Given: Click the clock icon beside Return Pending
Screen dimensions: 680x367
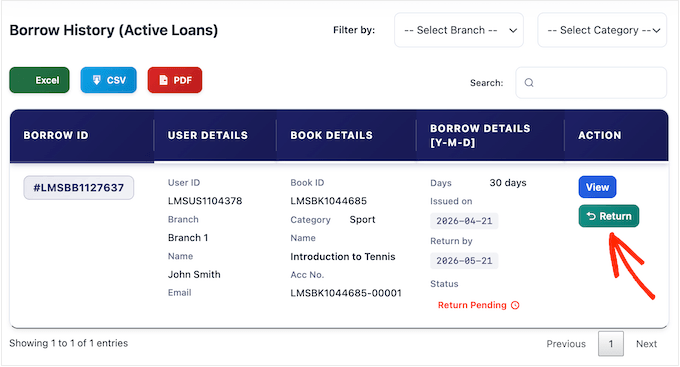Looking at the screenshot, I should [515, 305].
